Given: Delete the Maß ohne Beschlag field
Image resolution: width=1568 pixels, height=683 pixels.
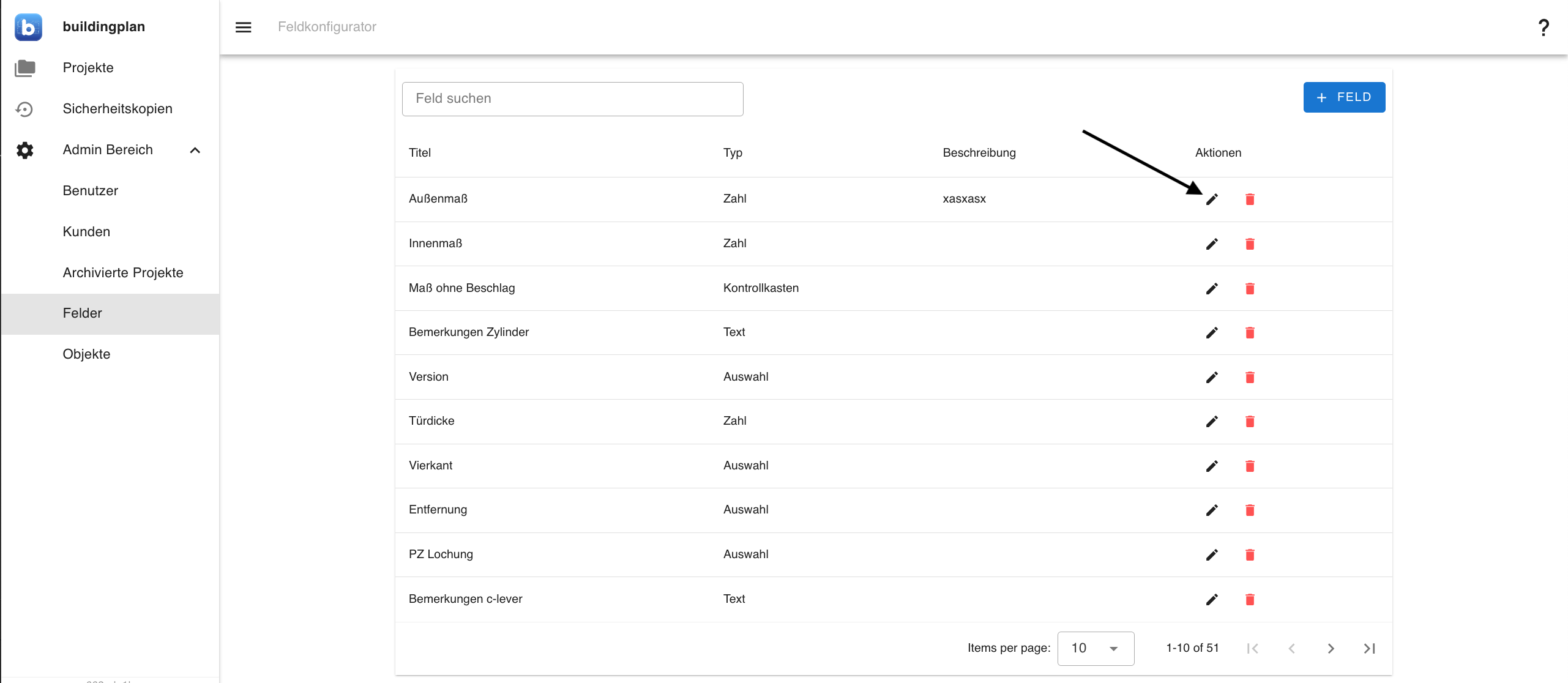Looking at the screenshot, I should coord(1250,288).
